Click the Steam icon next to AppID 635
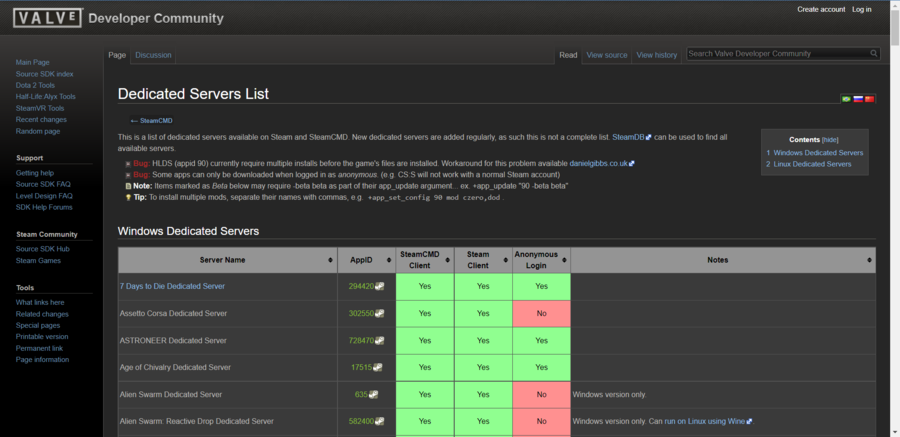Image resolution: width=900 pixels, height=437 pixels. pos(374,395)
